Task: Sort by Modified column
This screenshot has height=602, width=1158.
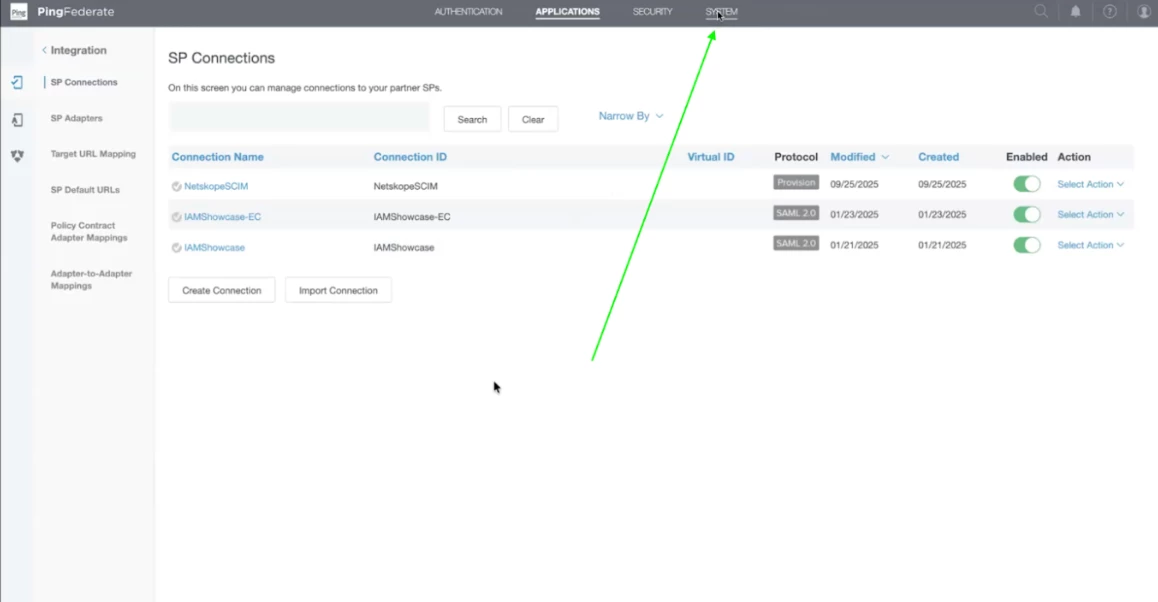Action: tap(859, 157)
